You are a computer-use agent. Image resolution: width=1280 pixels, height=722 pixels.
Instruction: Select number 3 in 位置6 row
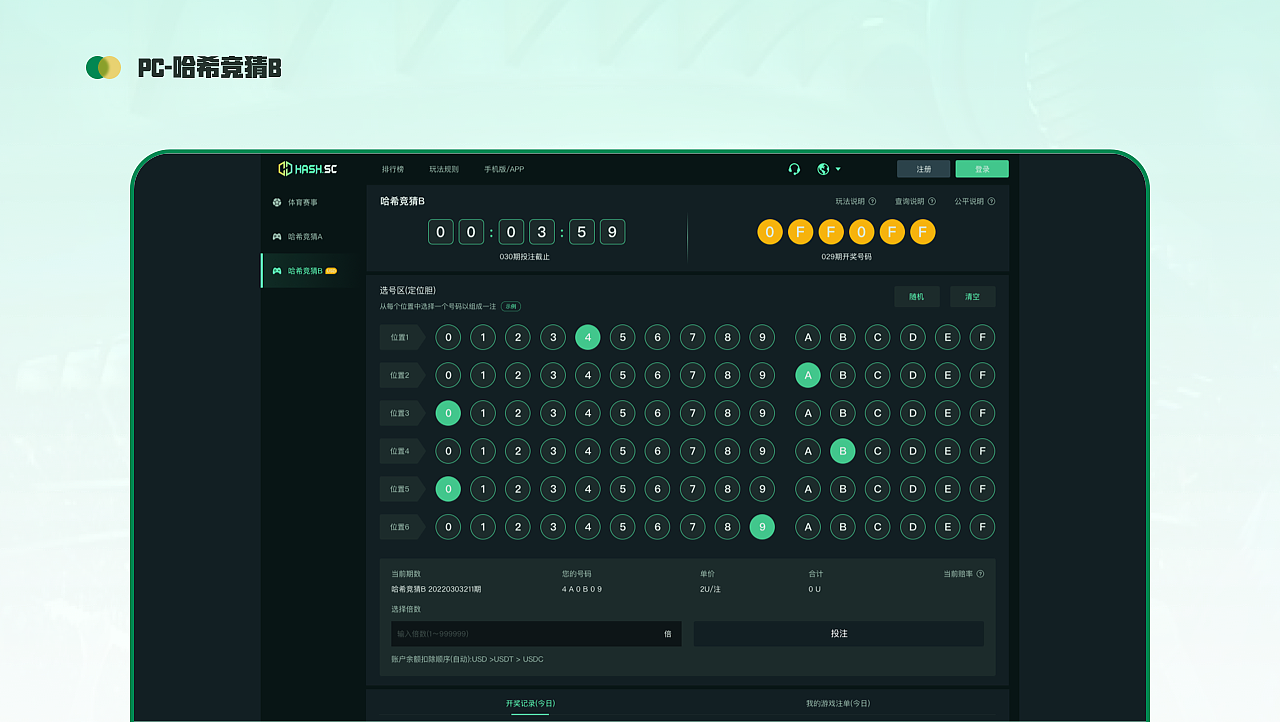tap(553, 527)
